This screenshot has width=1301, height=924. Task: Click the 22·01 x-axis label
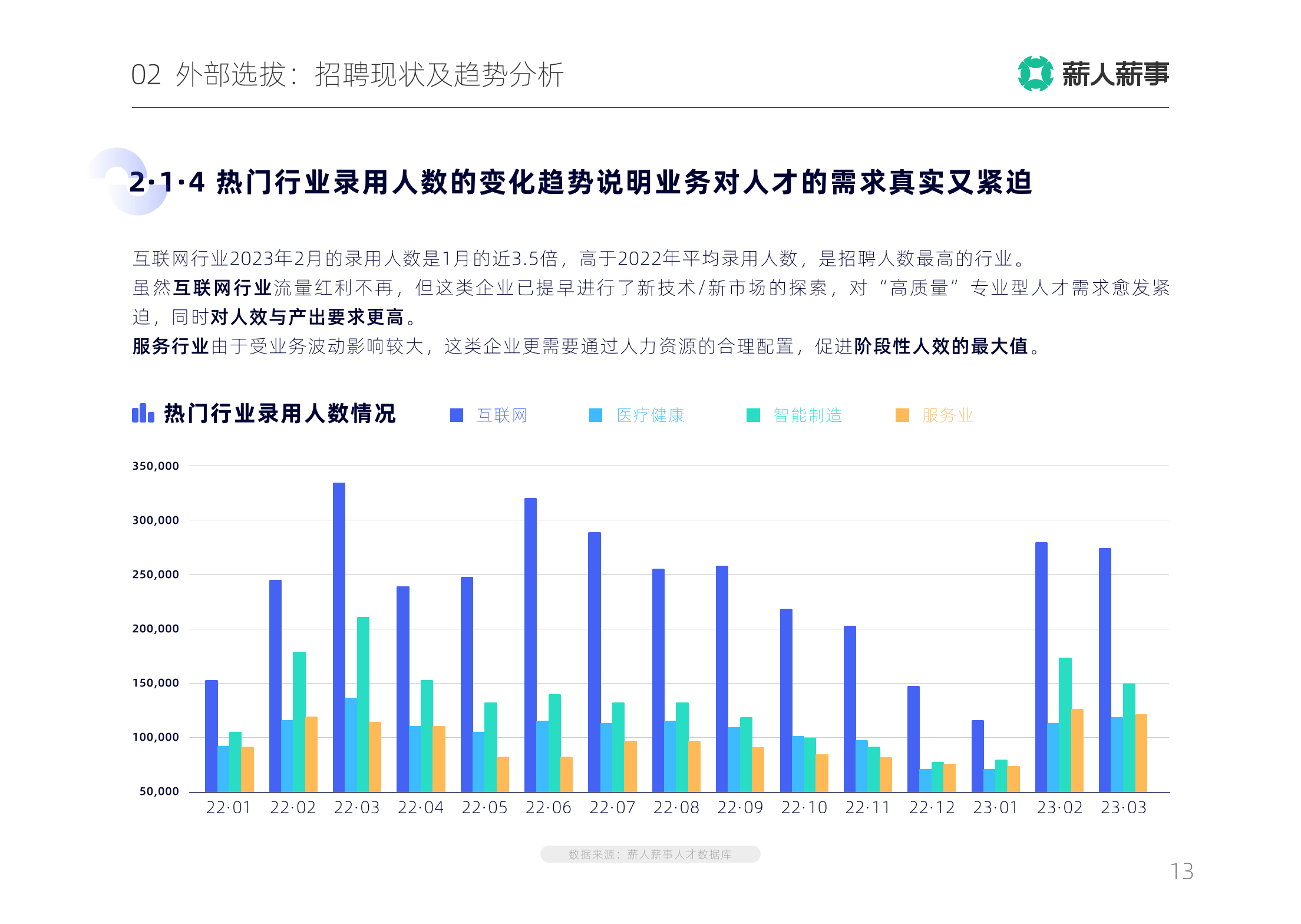tap(229, 807)
